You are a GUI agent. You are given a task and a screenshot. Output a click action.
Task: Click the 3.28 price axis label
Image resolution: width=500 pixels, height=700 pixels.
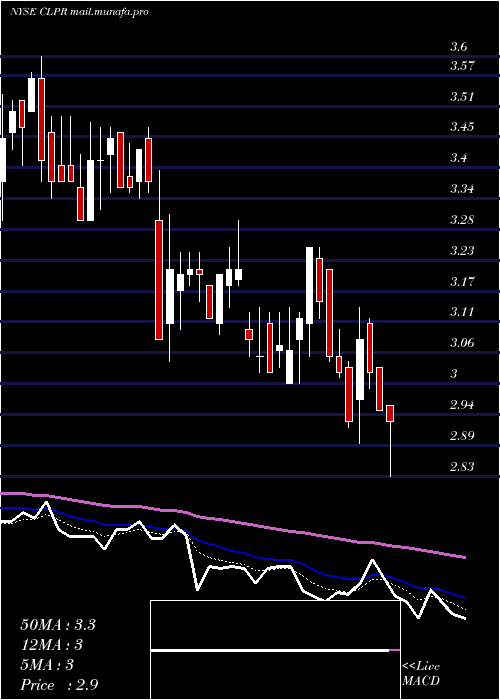(462, 220)
